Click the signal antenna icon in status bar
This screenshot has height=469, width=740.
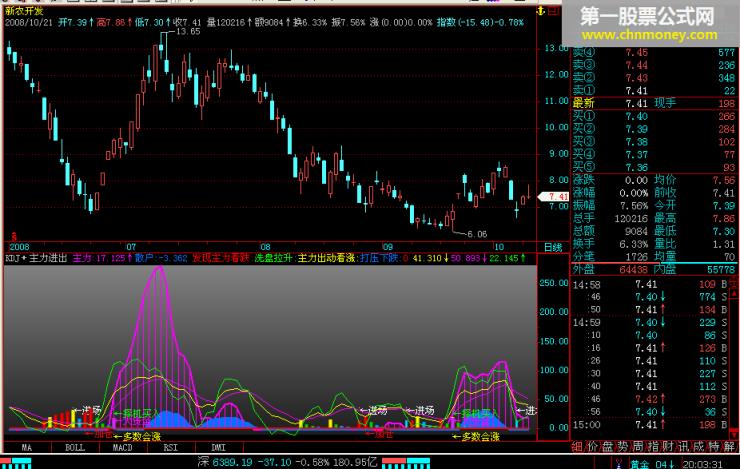click(x=619, y=464)
